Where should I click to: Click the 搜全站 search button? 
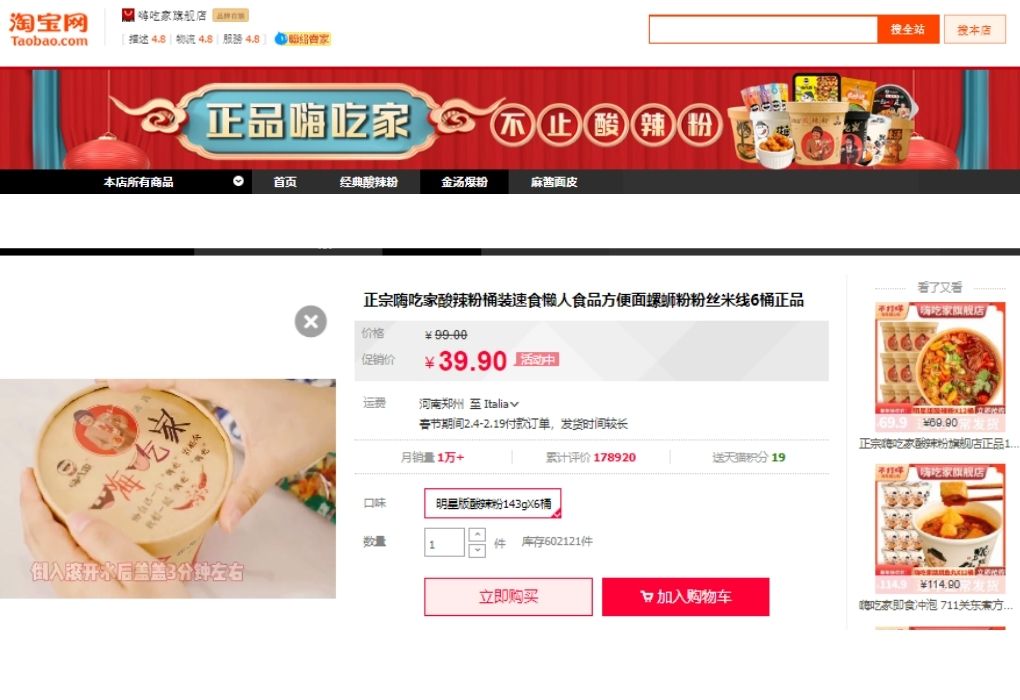pos(908,29)
